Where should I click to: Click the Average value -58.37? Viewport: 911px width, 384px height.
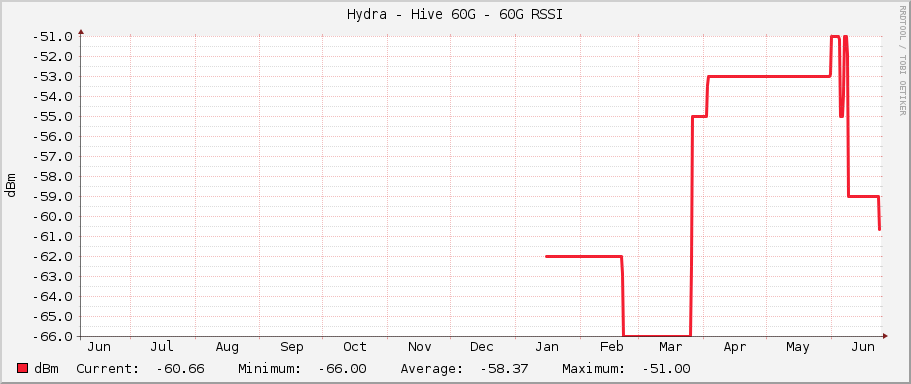click(504, 368)
